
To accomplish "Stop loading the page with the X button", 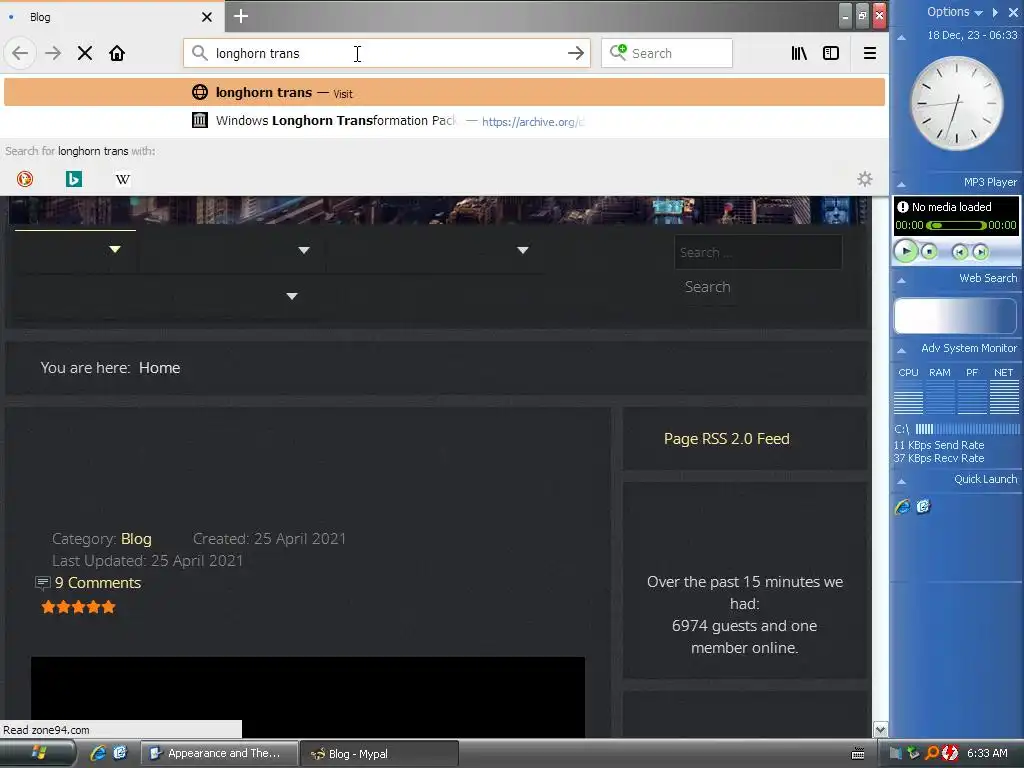I will tap(85, 53).
